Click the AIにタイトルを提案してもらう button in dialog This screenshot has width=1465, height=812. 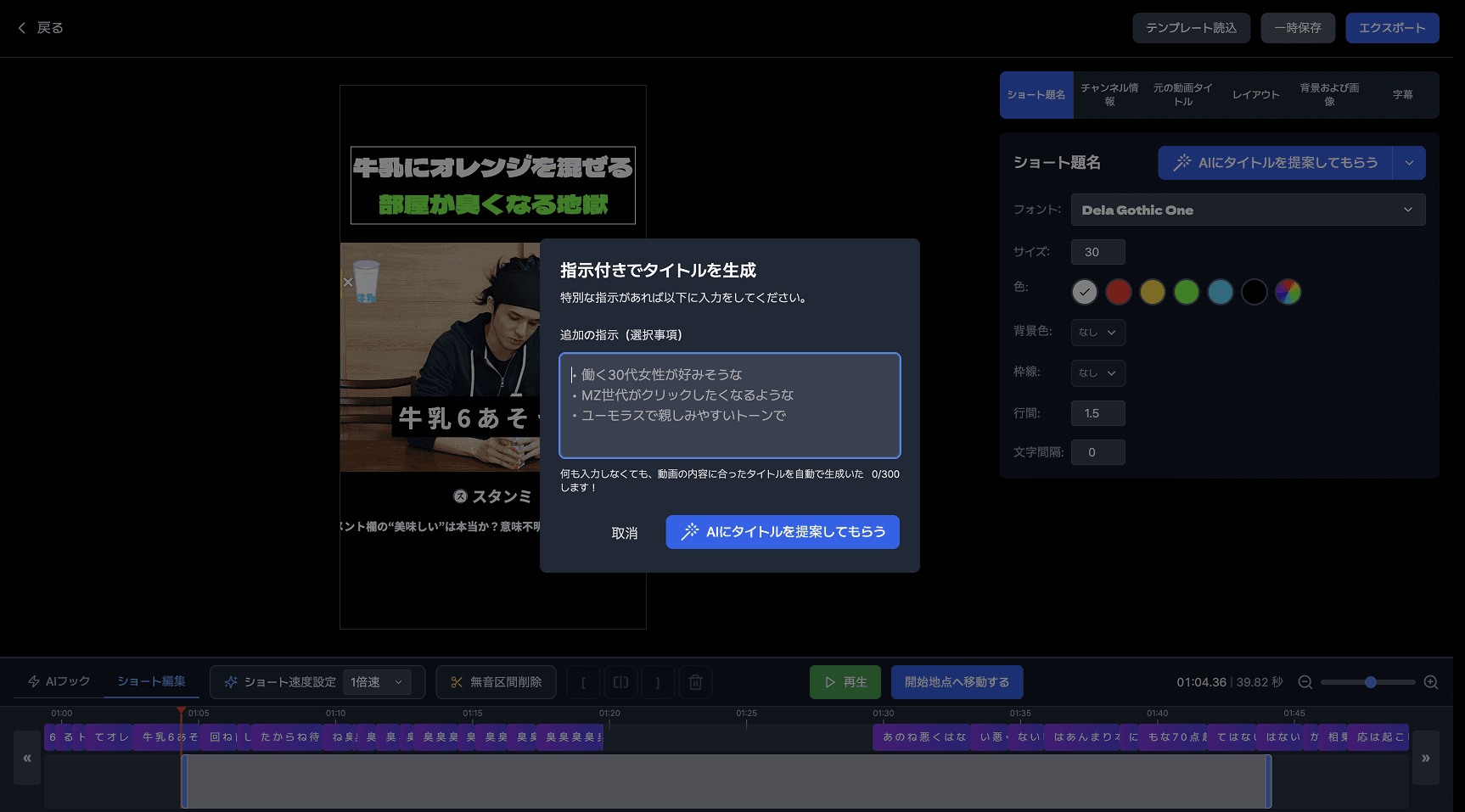point(782,532)
